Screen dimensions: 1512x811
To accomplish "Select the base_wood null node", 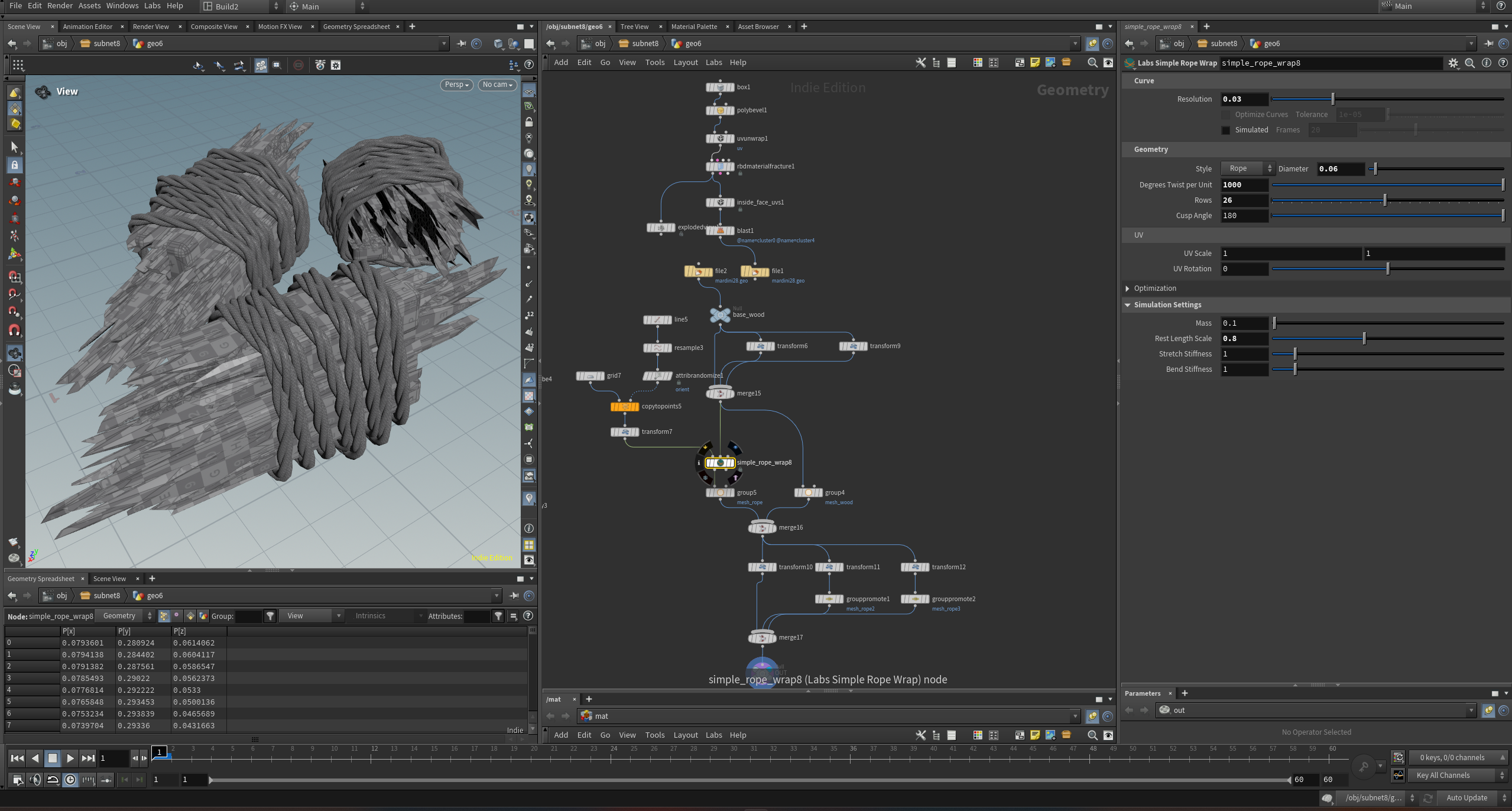I will (720, 314).
